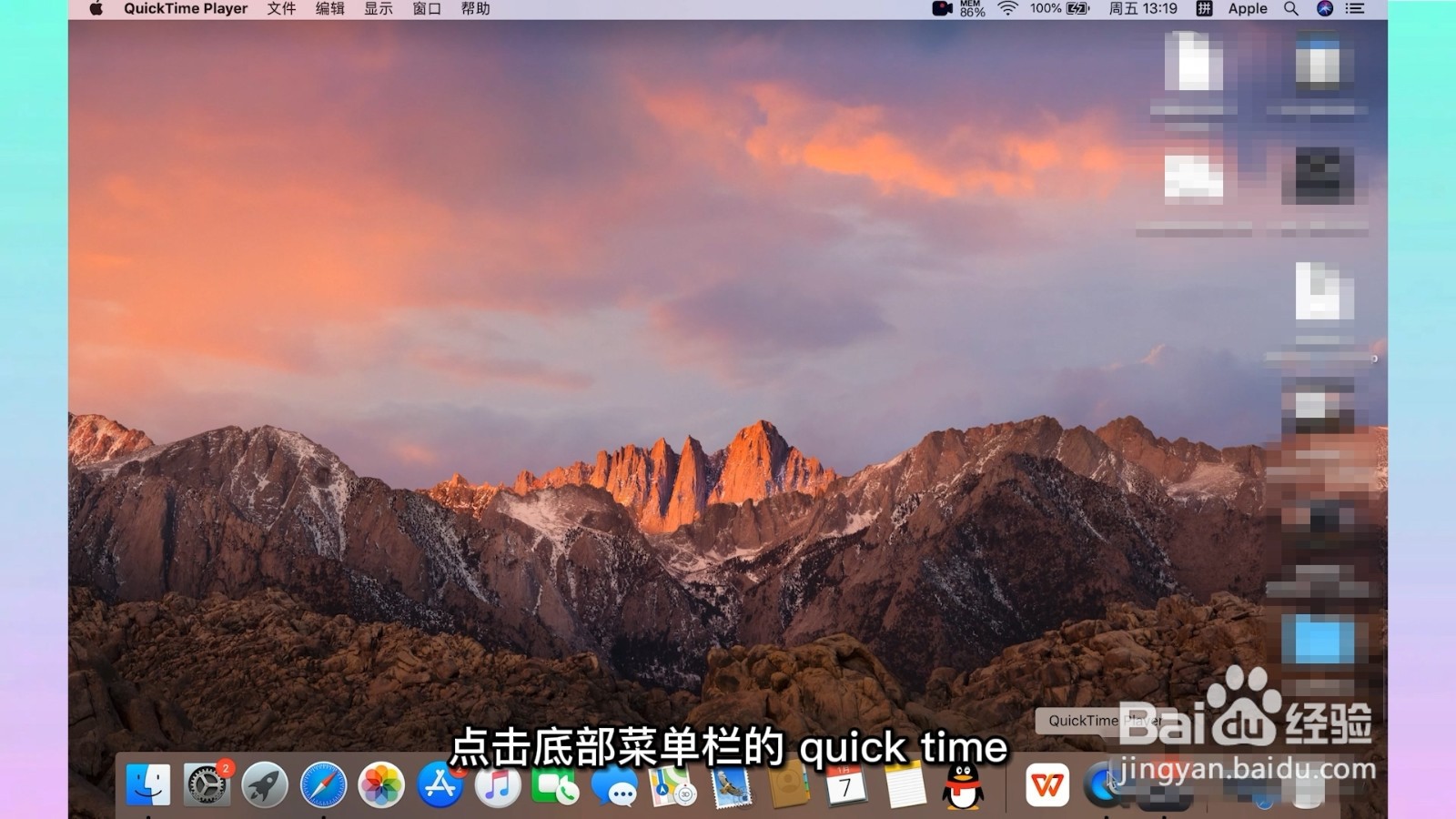Screen dimensions: 1456x819
Task: Click the 100% battery indicator
Action: coord(1059,9)
